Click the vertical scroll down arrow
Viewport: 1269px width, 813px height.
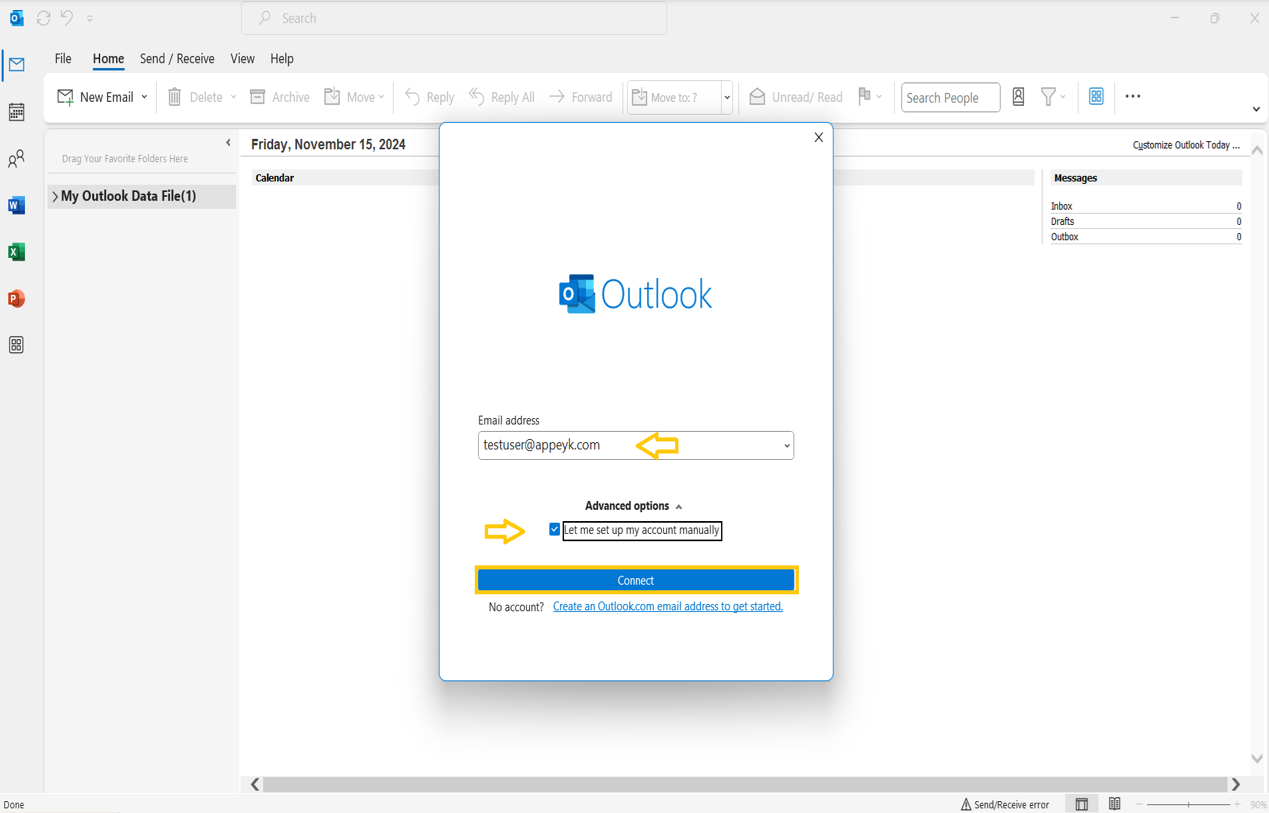tap(1257, 759)
